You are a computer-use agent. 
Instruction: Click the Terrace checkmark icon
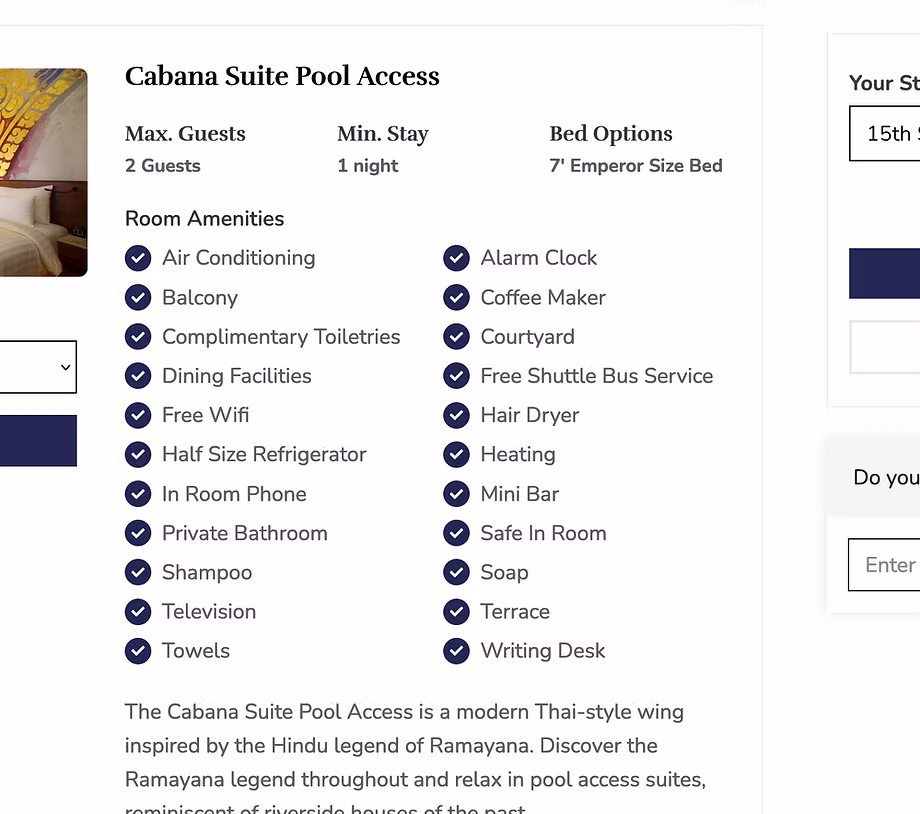(x=456, y=612)
